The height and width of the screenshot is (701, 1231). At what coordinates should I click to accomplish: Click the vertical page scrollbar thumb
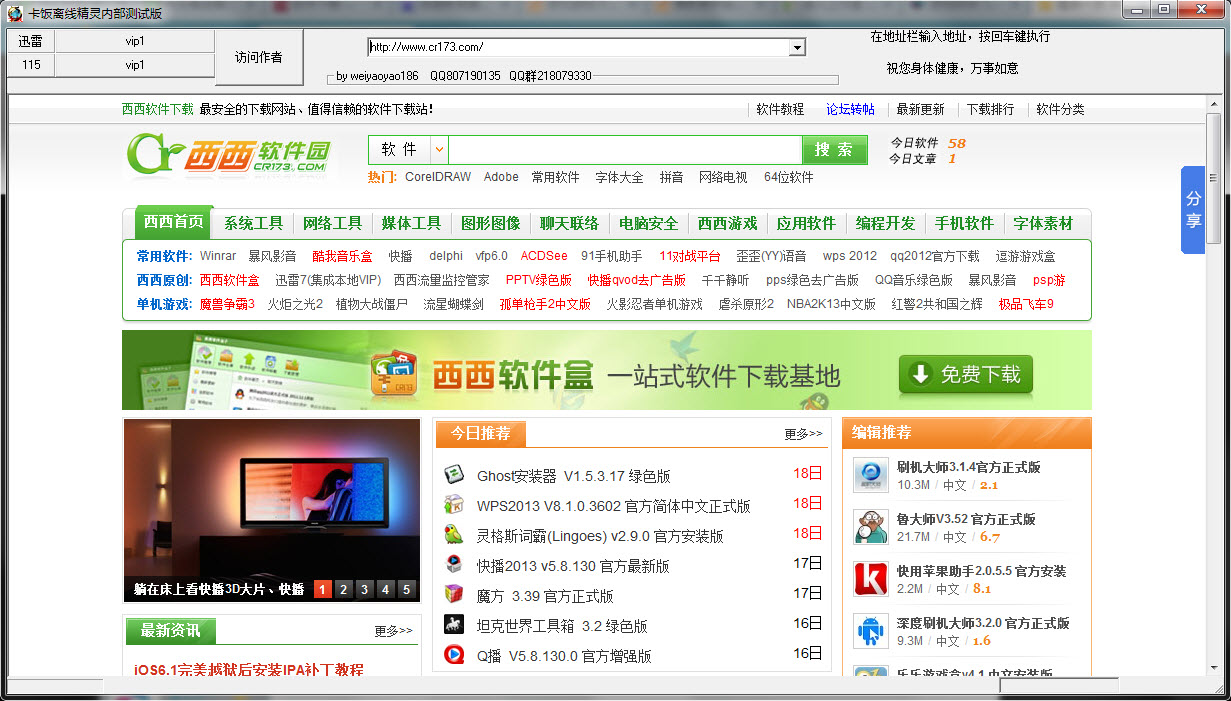pos(1214,177)
